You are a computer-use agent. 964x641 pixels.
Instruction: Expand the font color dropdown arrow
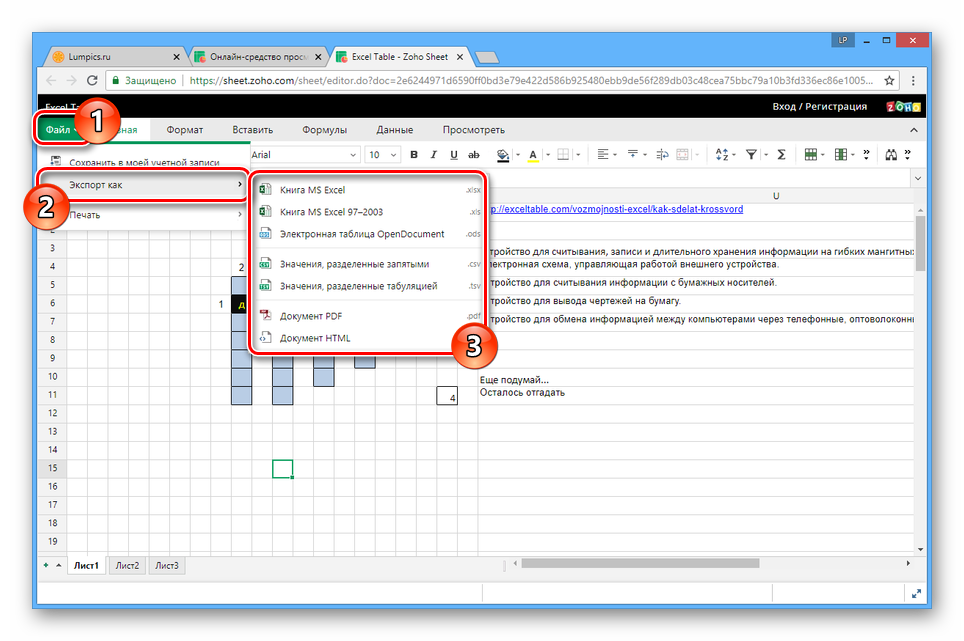click(548, 155)
